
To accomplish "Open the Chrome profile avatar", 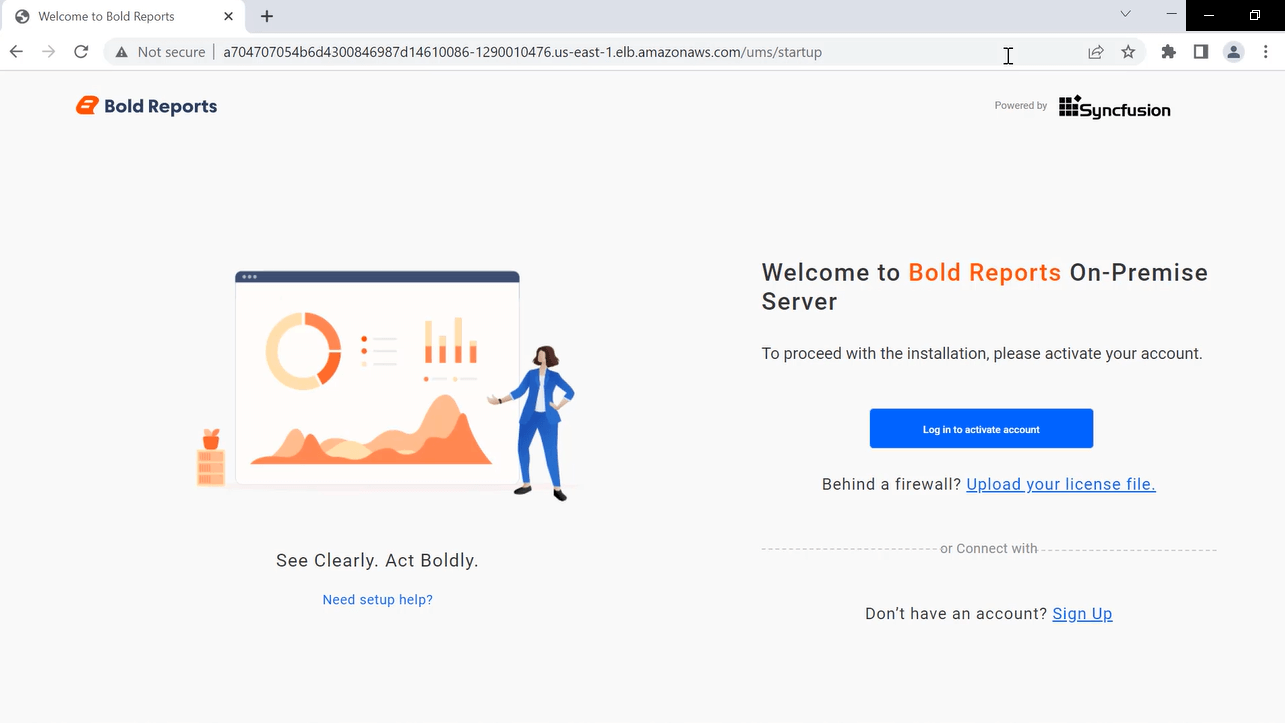I will [1234, 52].
